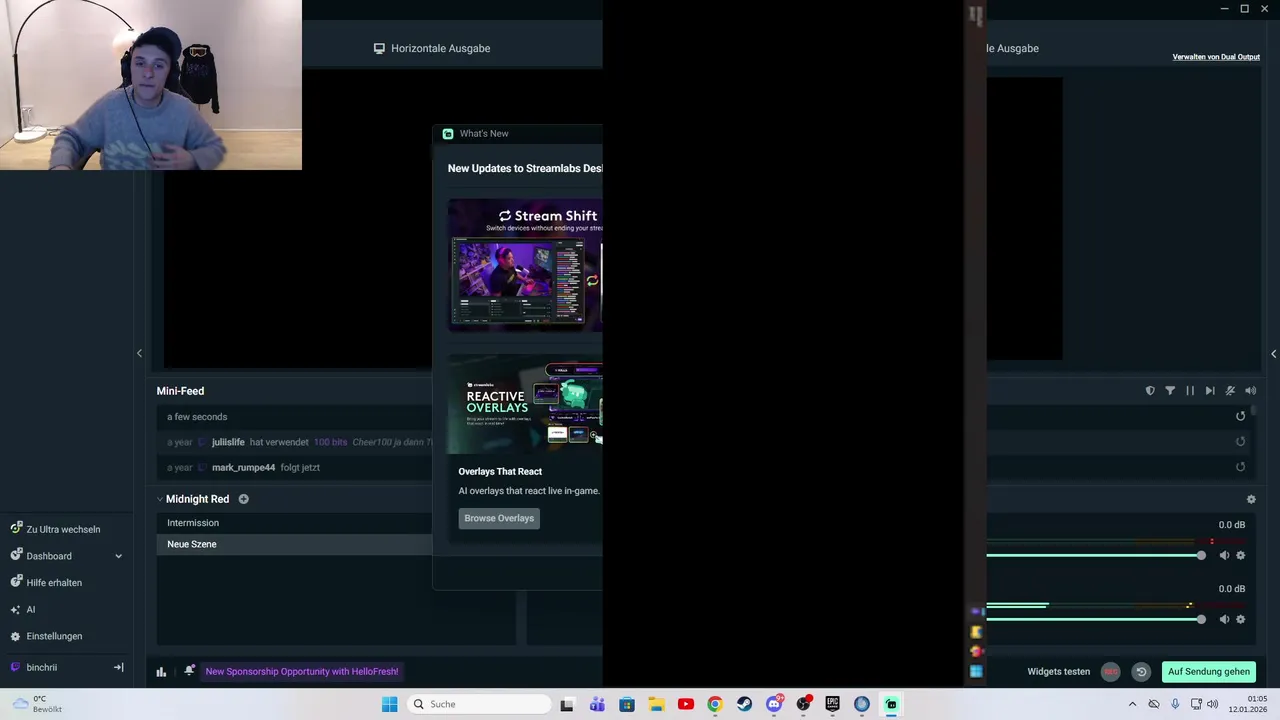Viewport: 1280px width, 720px height.
Task: Collapse the Midnight Red scene collection
Action: point(159,499)
